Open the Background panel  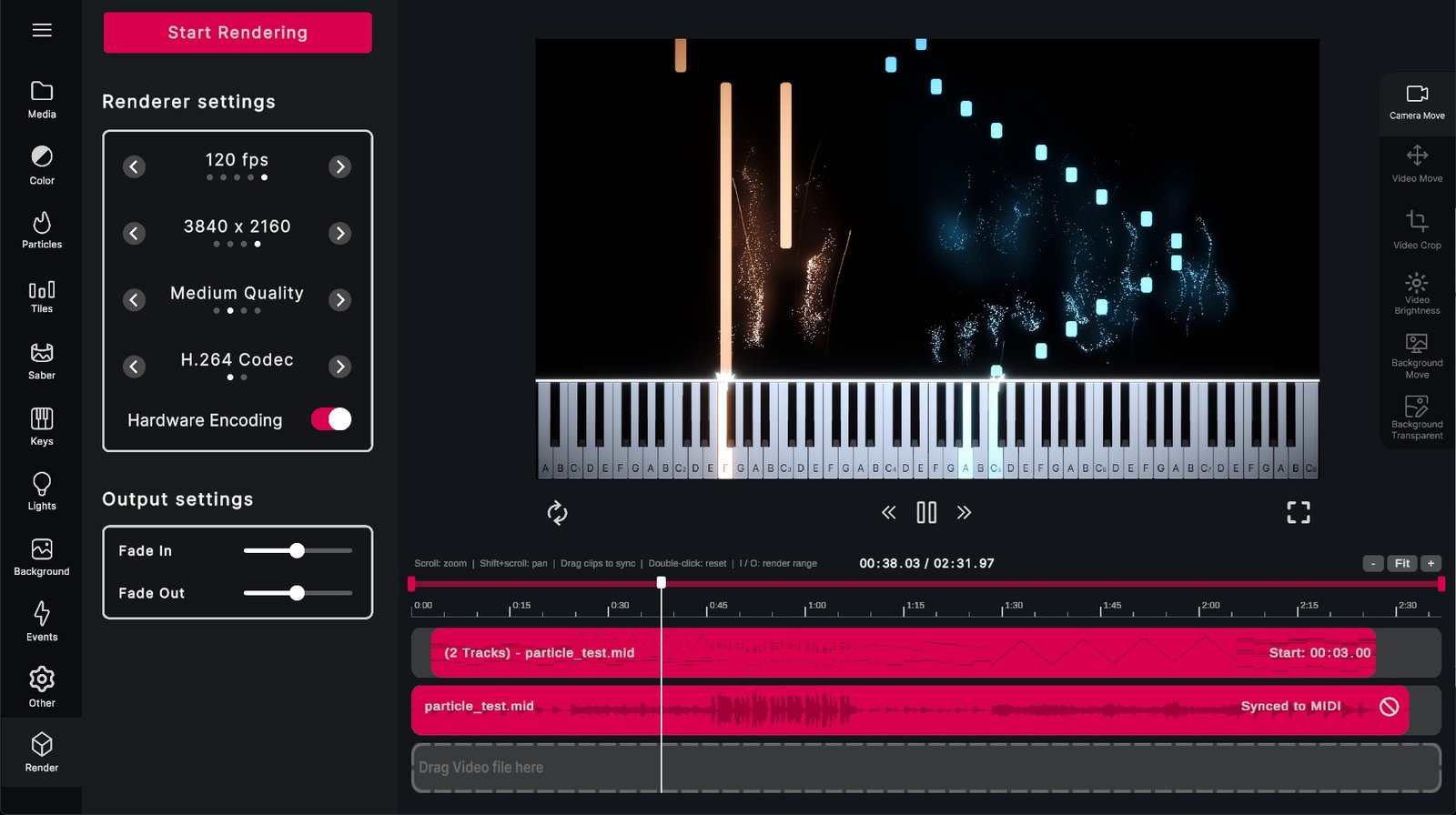pos(42,558)
